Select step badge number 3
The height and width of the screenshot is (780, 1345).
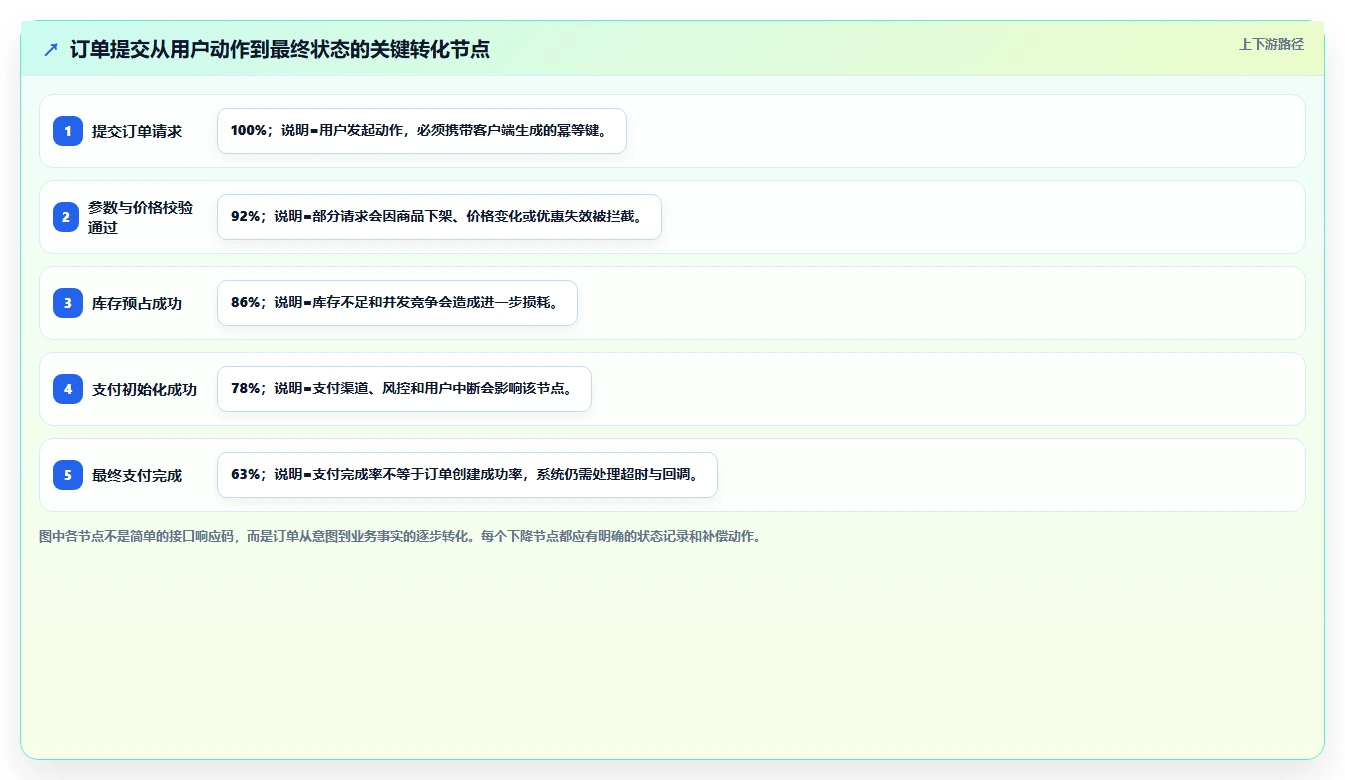68,303
